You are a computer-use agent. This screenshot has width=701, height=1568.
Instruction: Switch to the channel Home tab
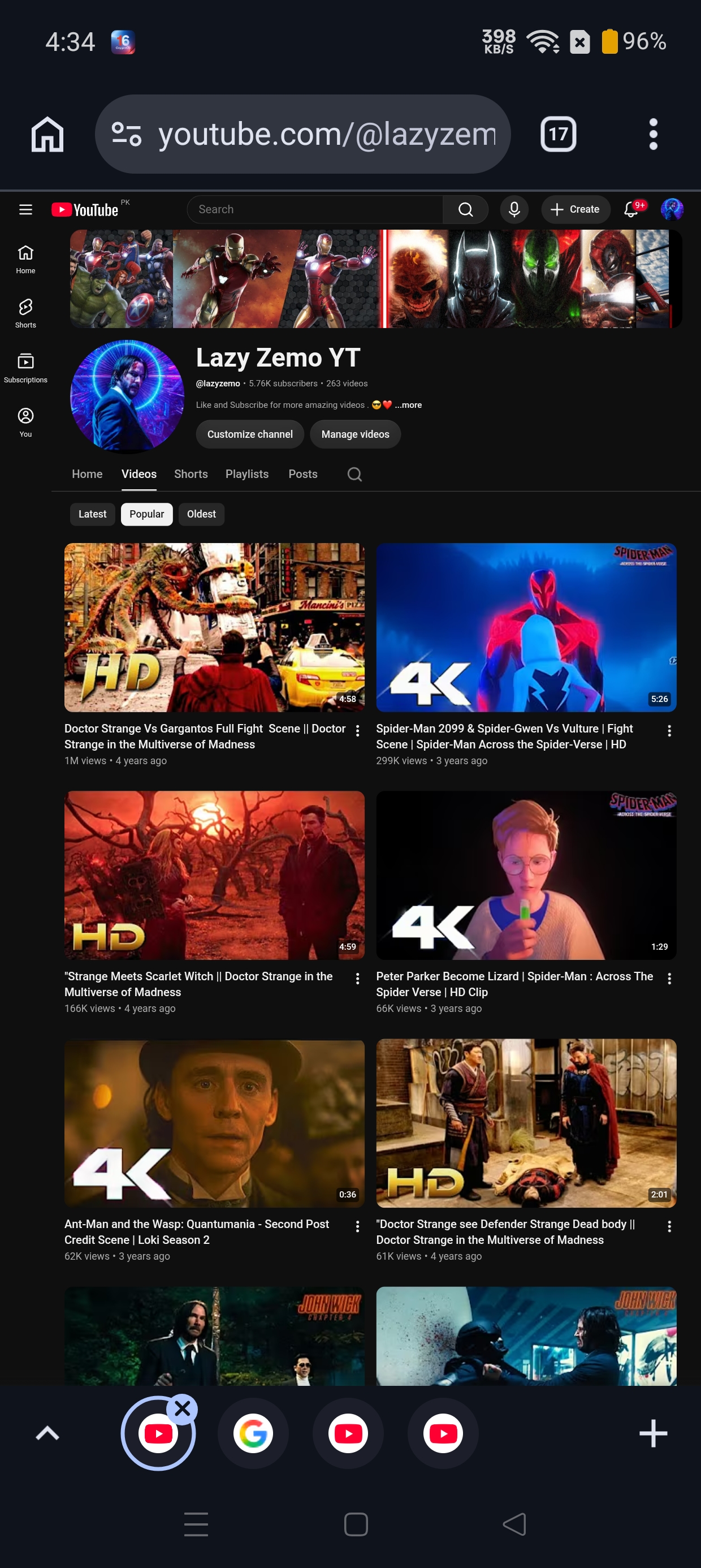87,473
